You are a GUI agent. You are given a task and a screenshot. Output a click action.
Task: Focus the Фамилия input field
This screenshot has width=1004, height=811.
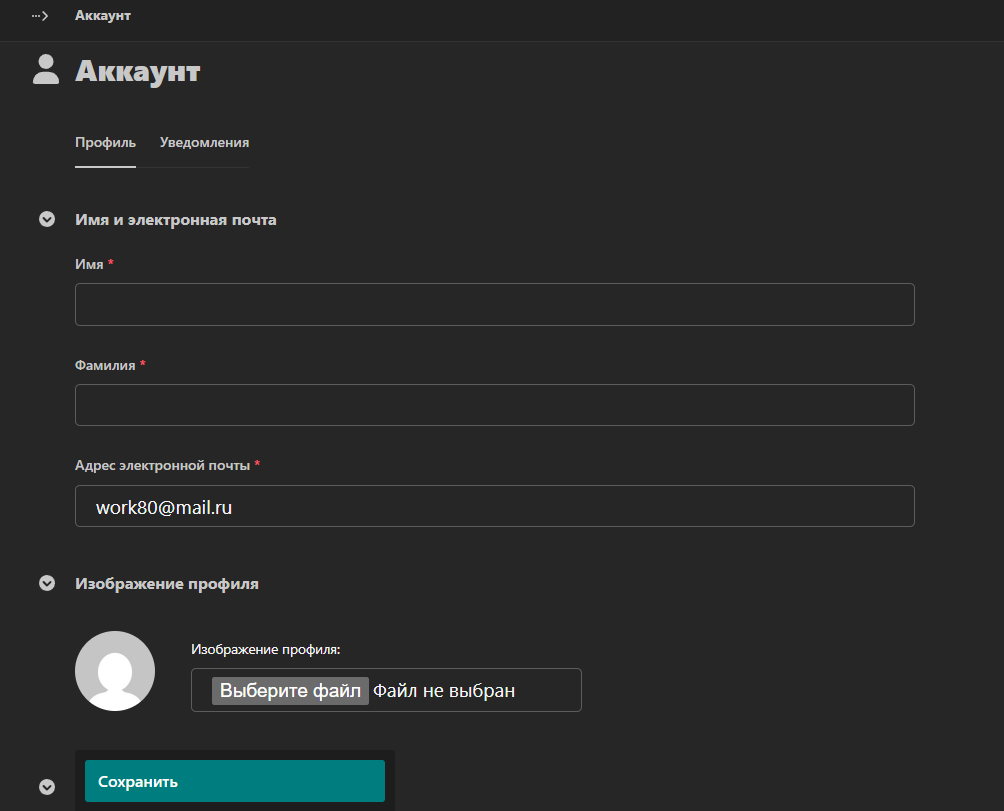(494, 405)
